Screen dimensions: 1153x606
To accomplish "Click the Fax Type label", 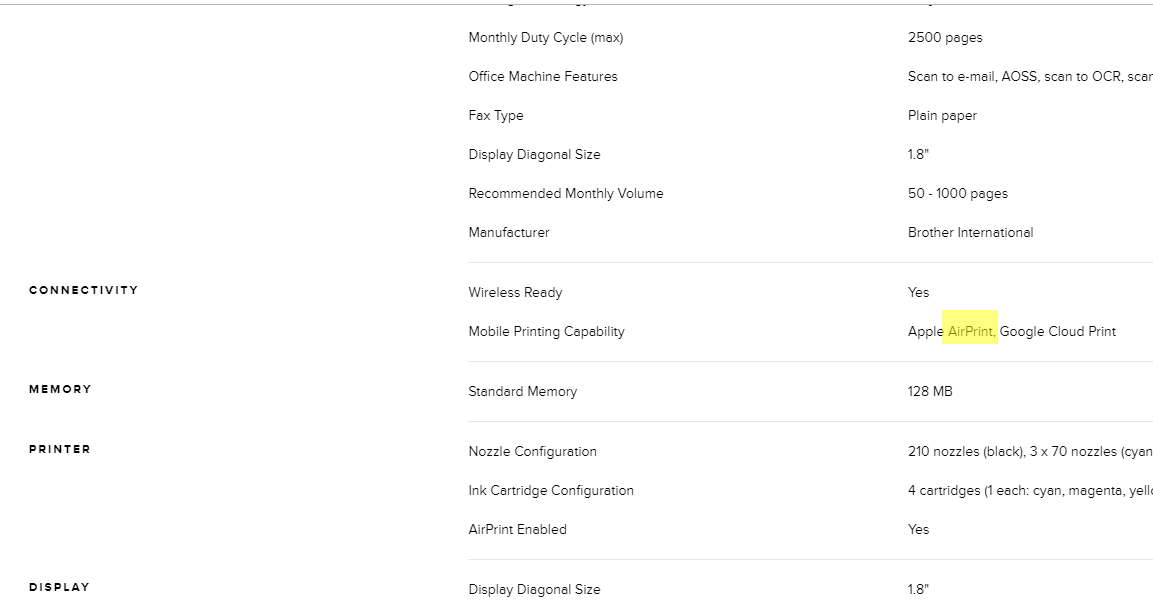I will 496,115.
